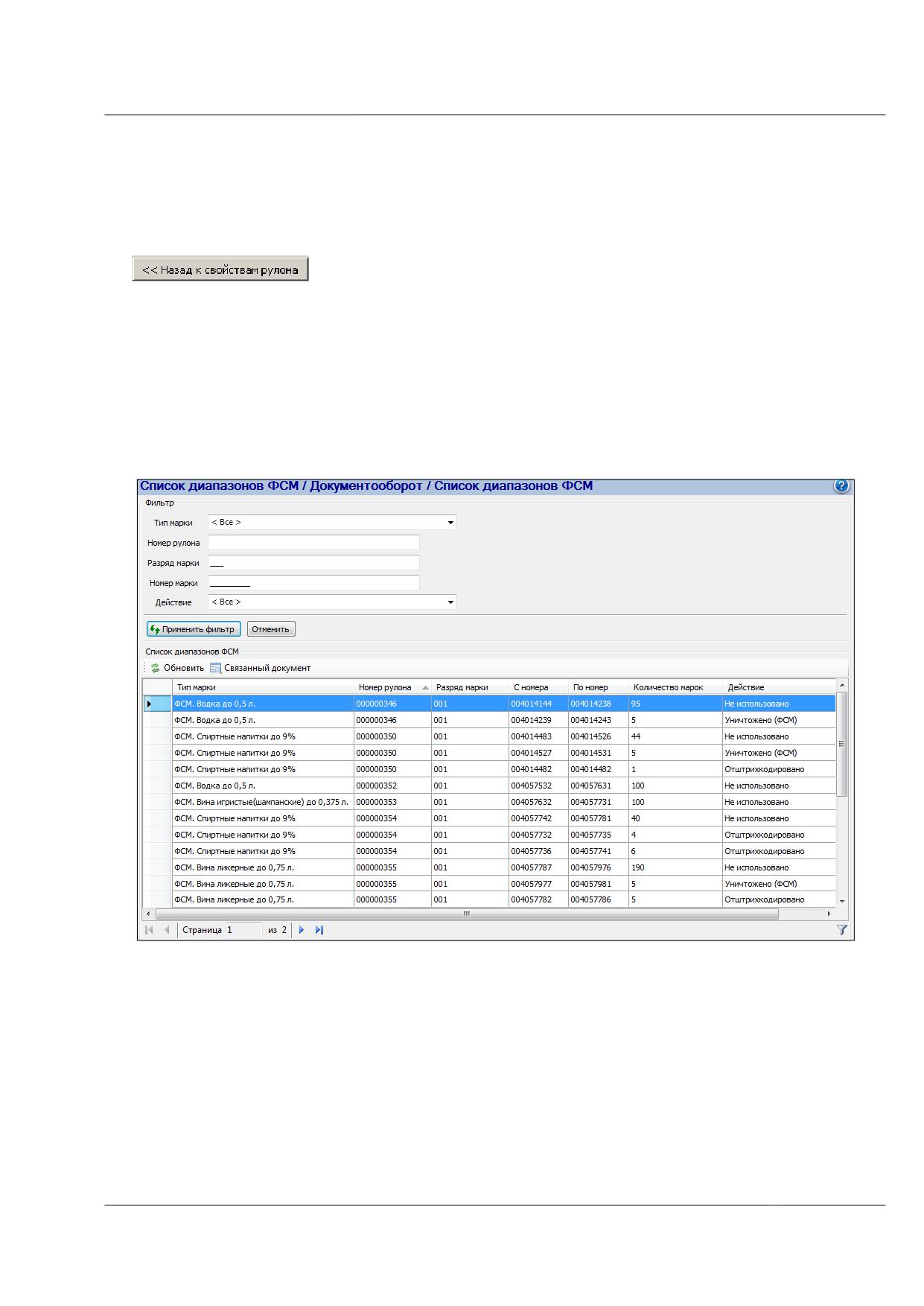Go to last page arrow
The width and height of the screenshot is (924, 1306).
(319, 929)
